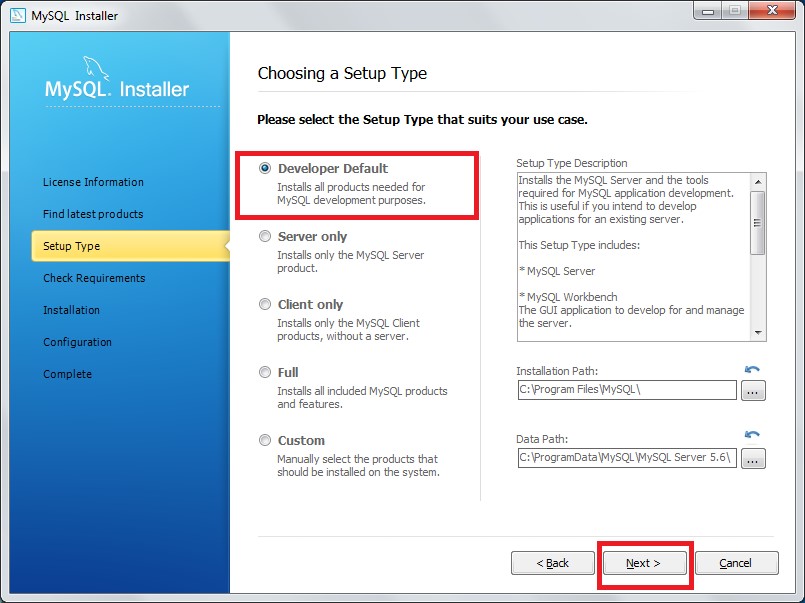Click the 'Choosing a Setup Type' heading
This screenshot has height=603, width=805.
tap(342, 73)
